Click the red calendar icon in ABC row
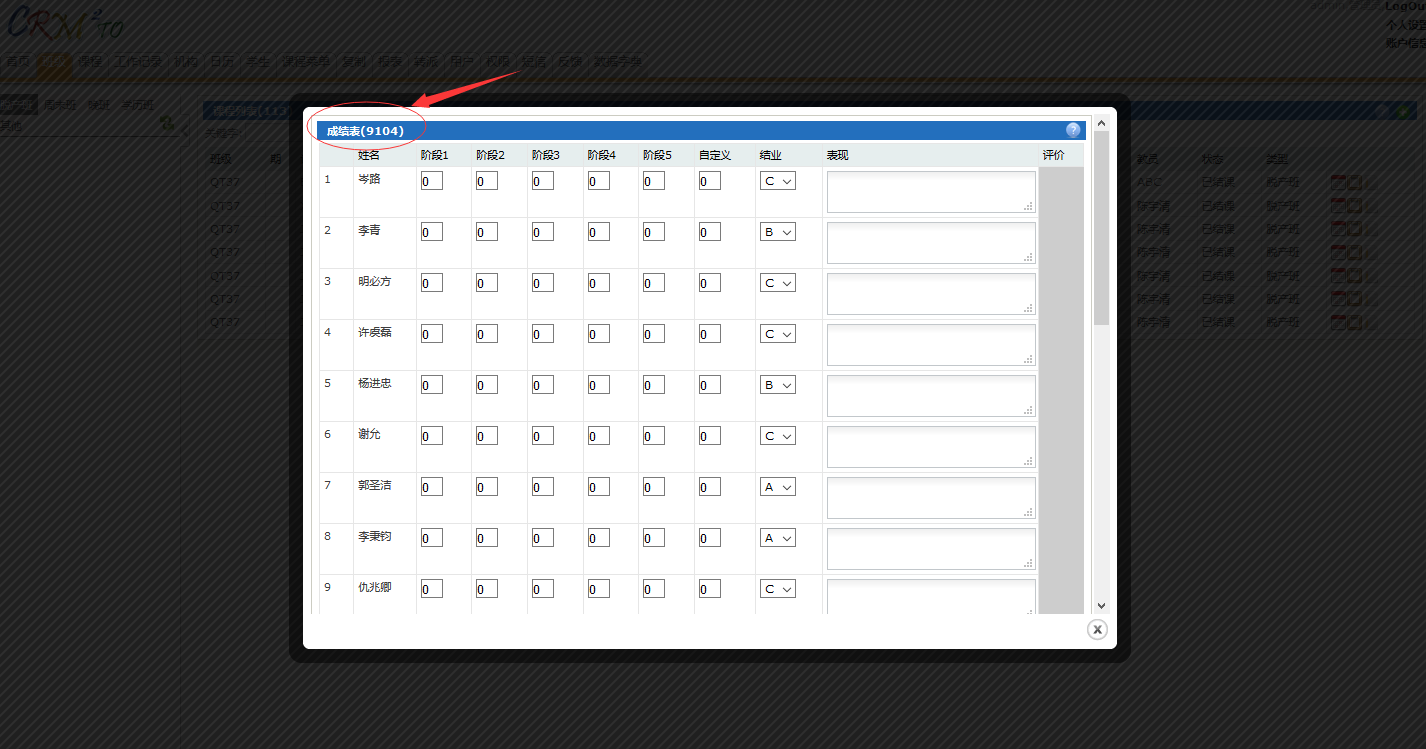The width and height of the screenshot is (1426, 749). click(1338, 181)
